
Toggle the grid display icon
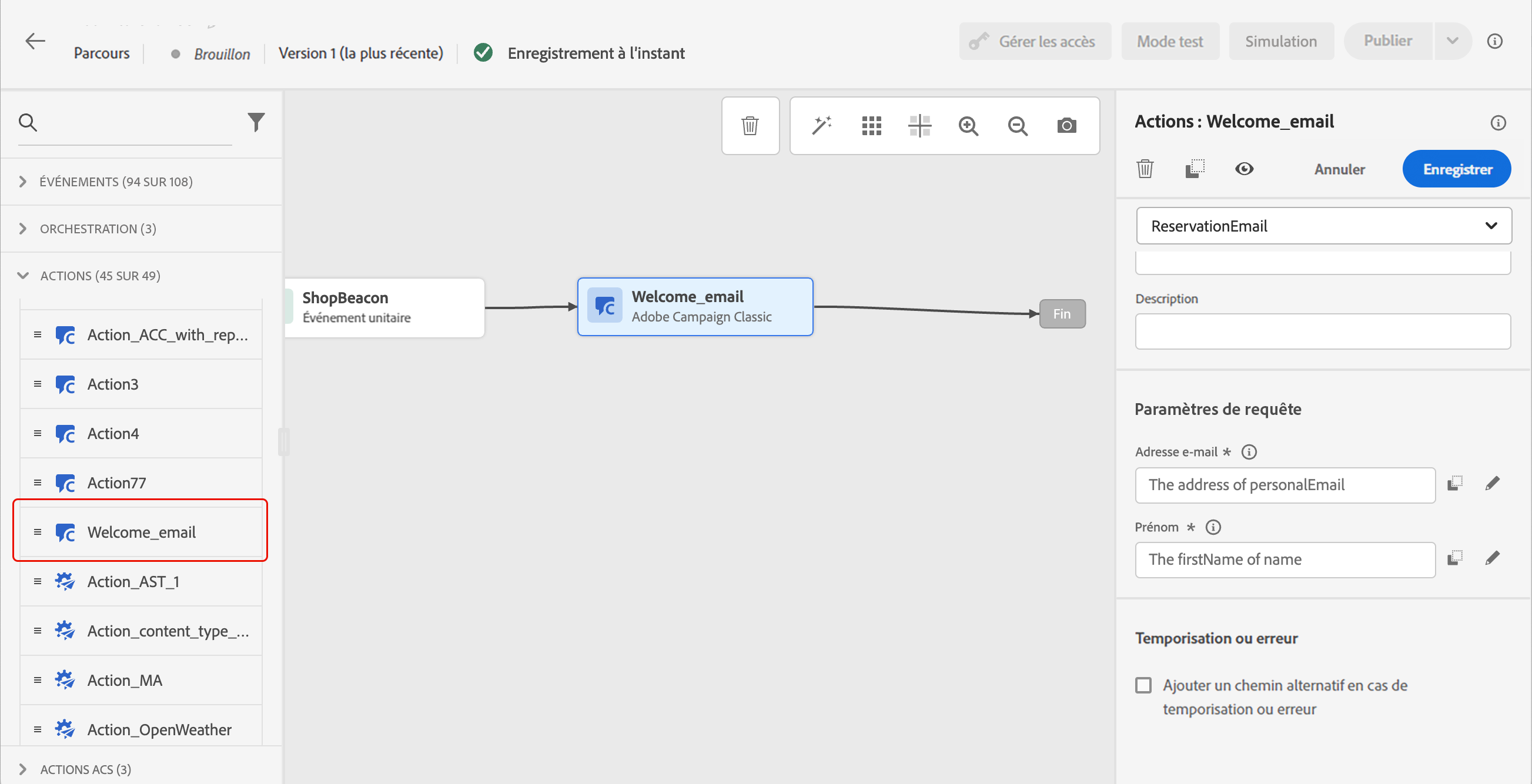871,125
